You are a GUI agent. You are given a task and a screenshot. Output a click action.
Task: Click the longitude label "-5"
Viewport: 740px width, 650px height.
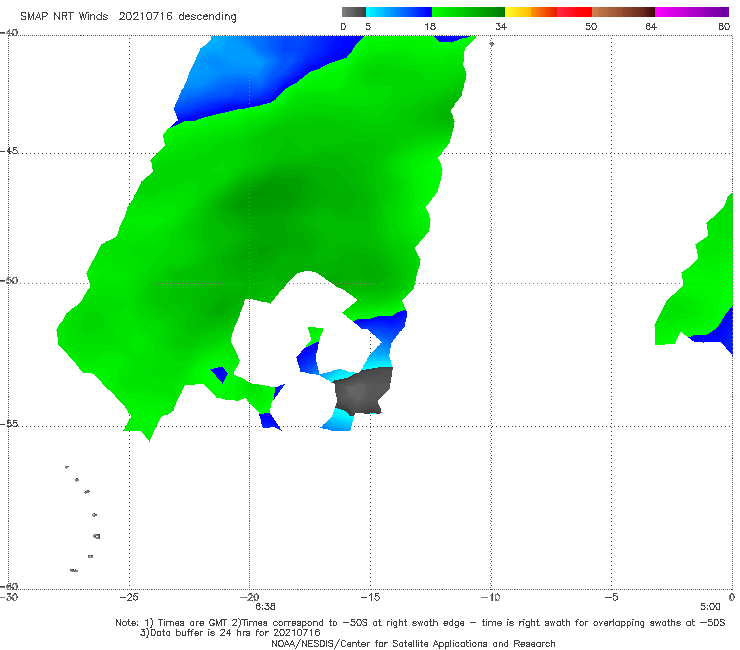[x=611, y=597]
